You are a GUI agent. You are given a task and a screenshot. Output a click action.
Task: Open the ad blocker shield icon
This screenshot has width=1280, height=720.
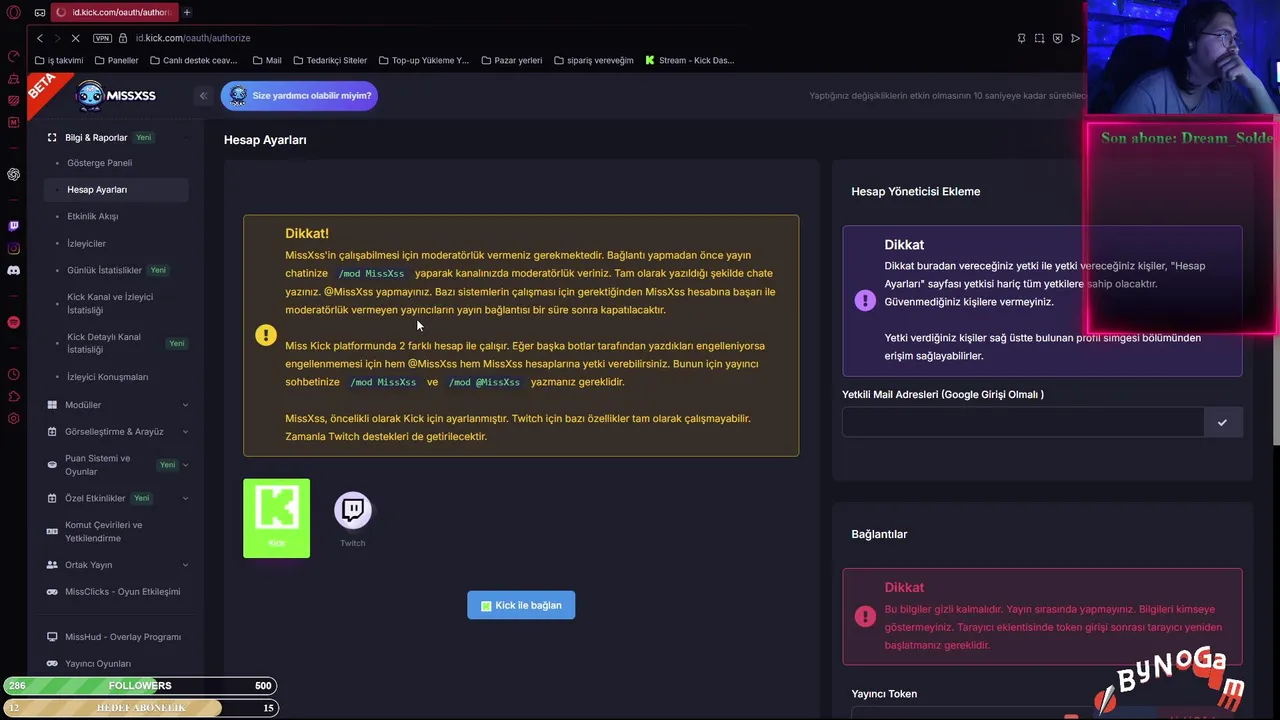tap(1057, 38)
